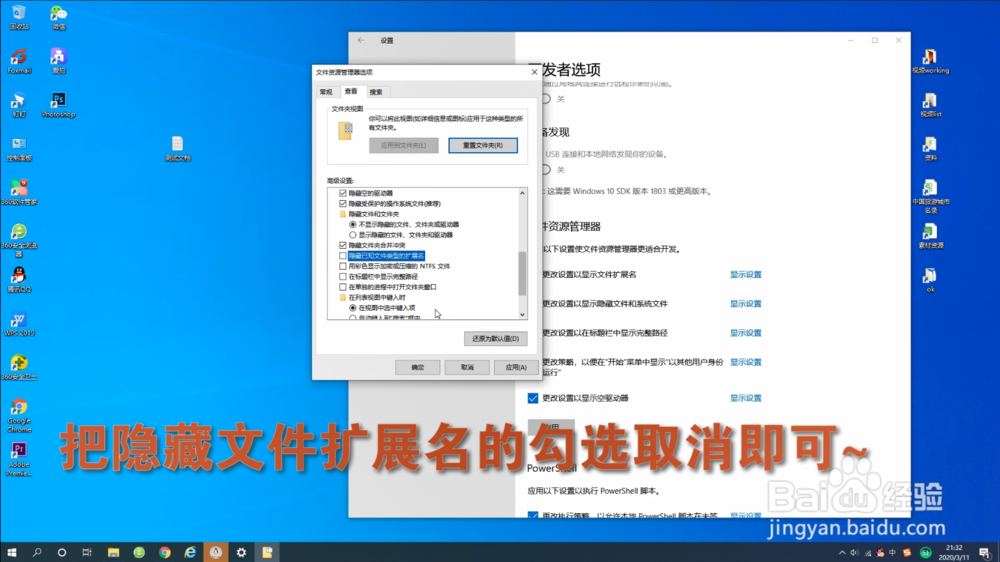The width and height of the screenshot is (1000, 562).
Task: Select the 测试文档 file on the desktop
Action: 177,148
